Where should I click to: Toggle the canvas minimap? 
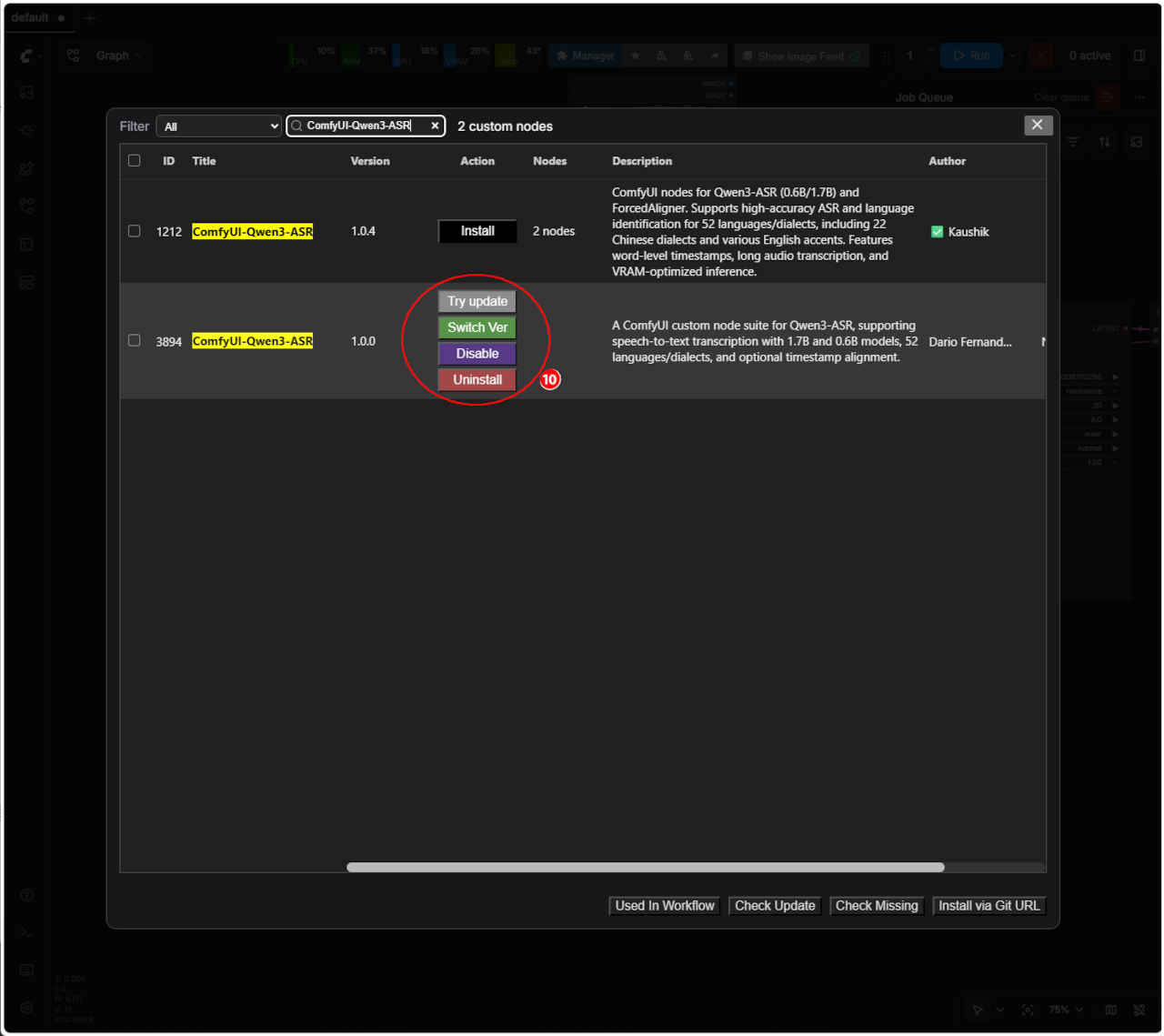pyautogui.click(x=1110, y=1010)
